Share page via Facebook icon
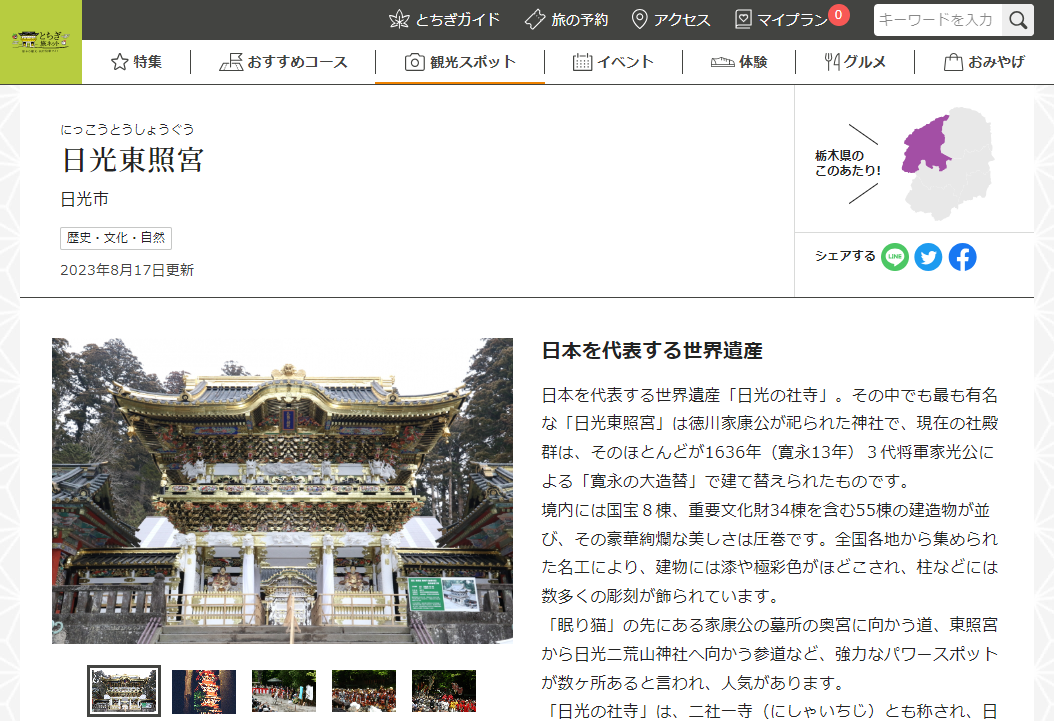Screen dimensions: 1054x721 (x=962, y=257)
